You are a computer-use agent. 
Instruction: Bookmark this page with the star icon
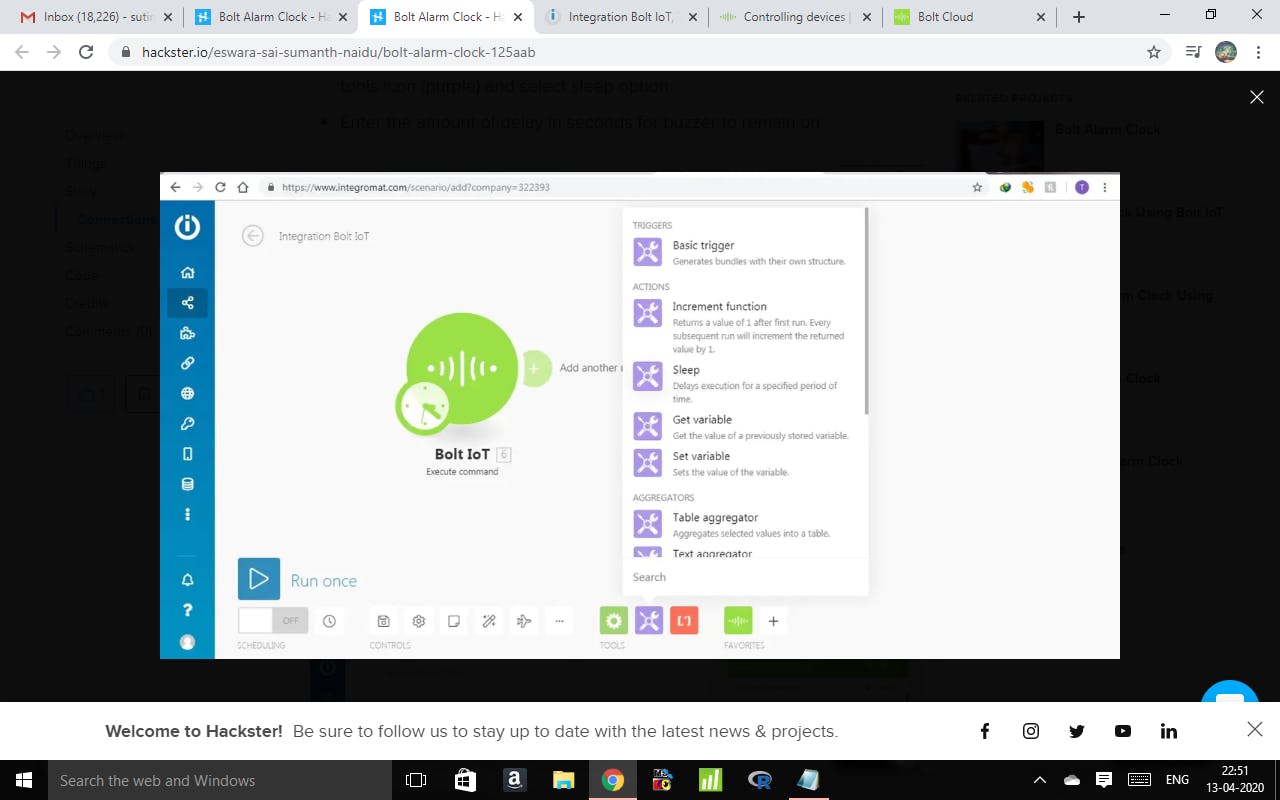click(1154, 52)
